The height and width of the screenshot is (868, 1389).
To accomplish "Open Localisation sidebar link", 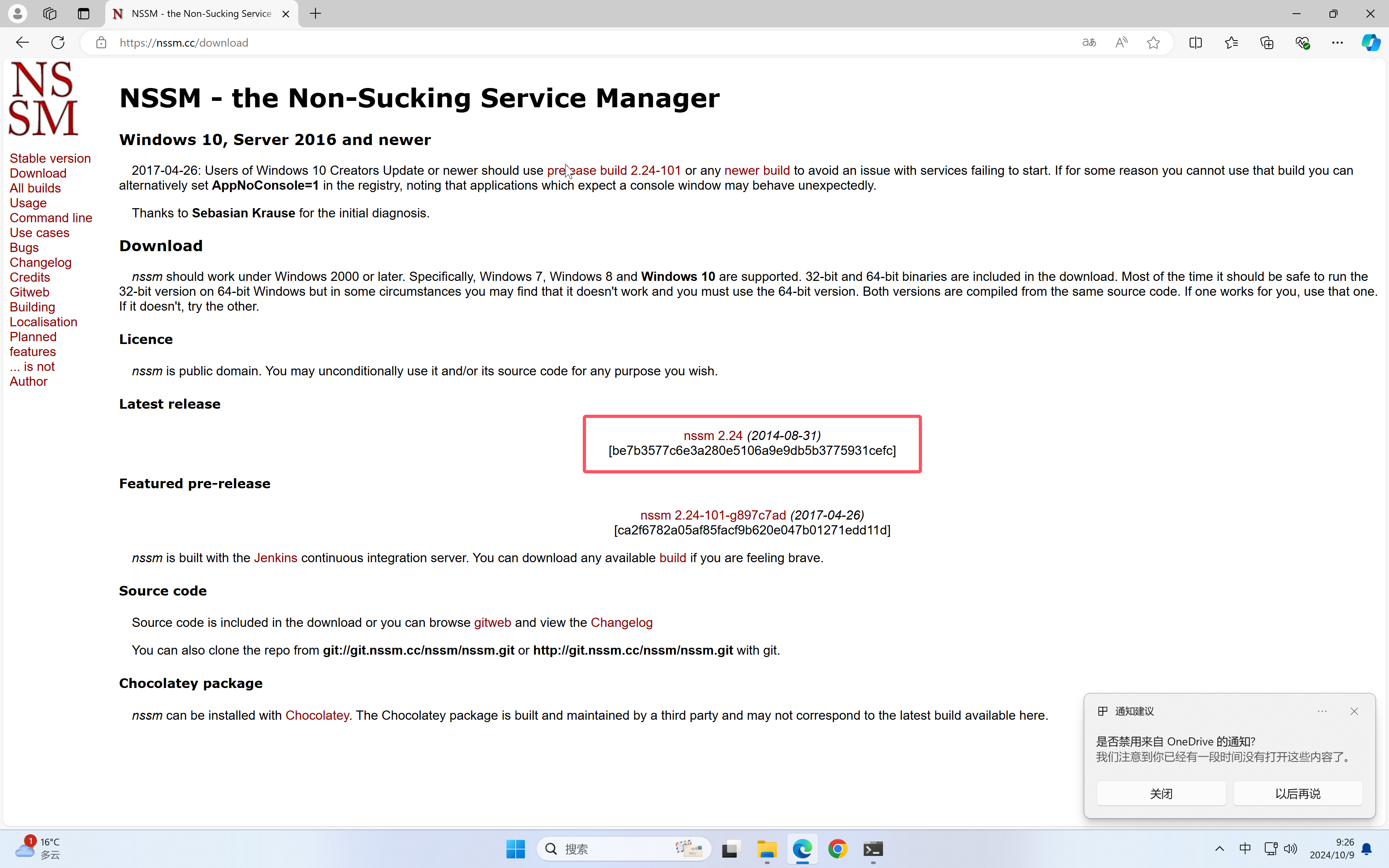I will coord(43,322).
